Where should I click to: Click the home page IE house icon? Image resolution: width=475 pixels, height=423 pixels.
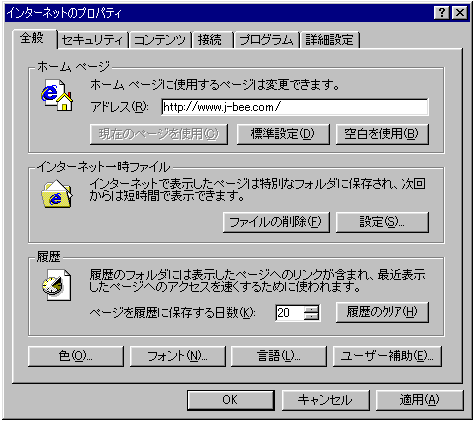coord(57,95)
